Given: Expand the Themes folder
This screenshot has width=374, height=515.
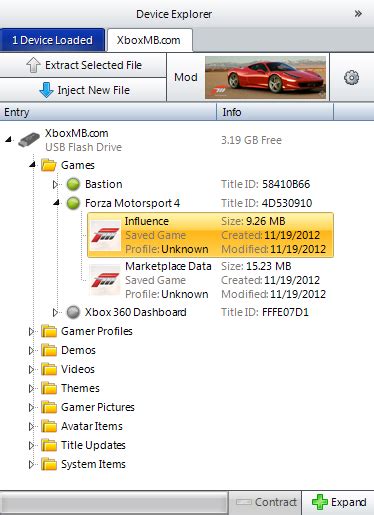Looking at the screenshot, I should tap(31, 388).
